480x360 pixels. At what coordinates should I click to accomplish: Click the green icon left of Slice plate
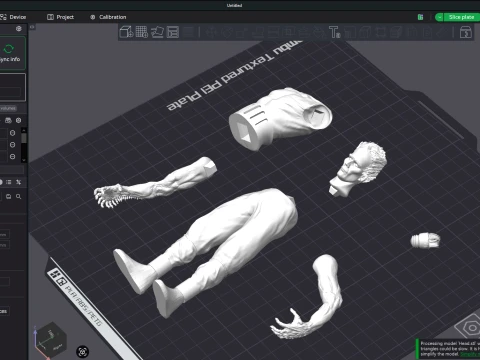tap(421, 17)
